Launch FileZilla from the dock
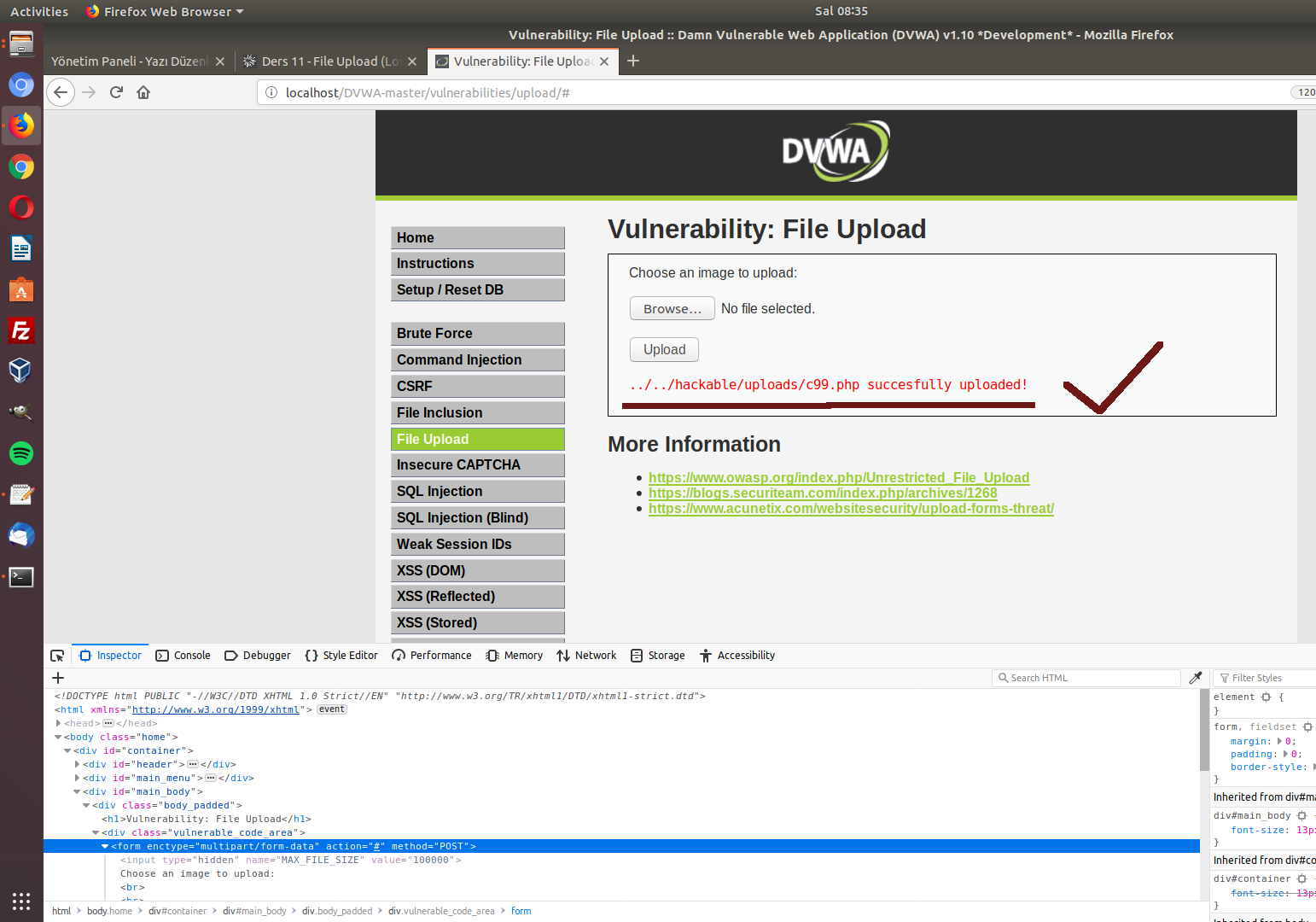The height and width of the screenshot is (922, 1316). tap(21, 330)
